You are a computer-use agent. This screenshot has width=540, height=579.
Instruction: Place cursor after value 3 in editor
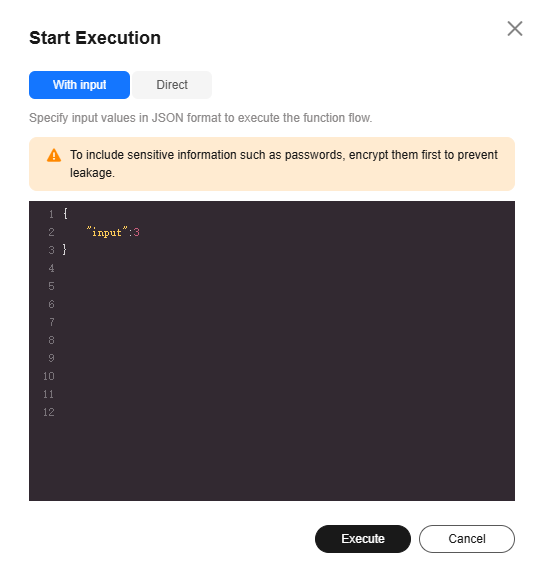click(140, 232)
